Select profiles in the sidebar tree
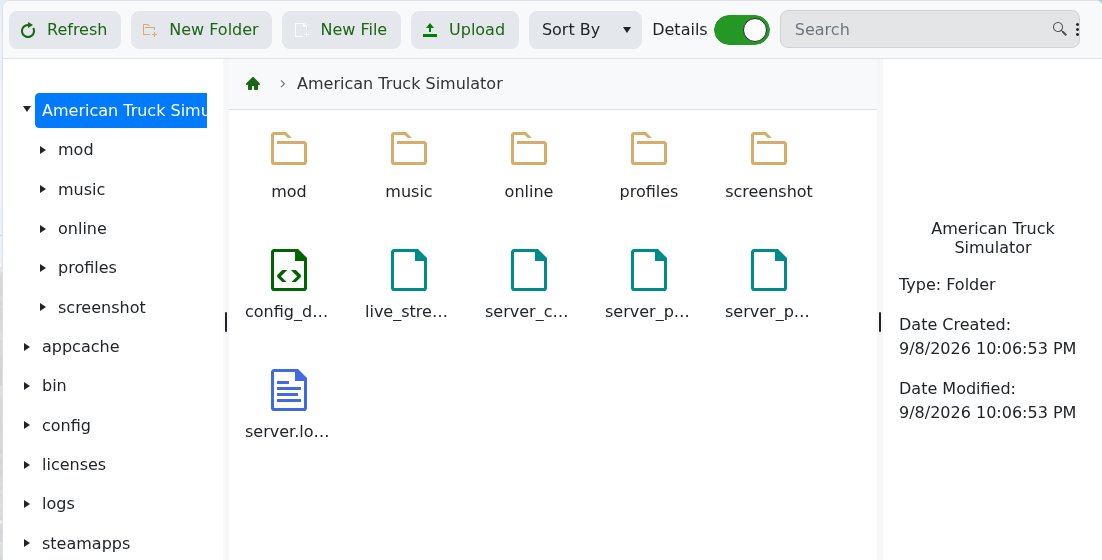This screenshot has height=560, width=1102. 87,268
